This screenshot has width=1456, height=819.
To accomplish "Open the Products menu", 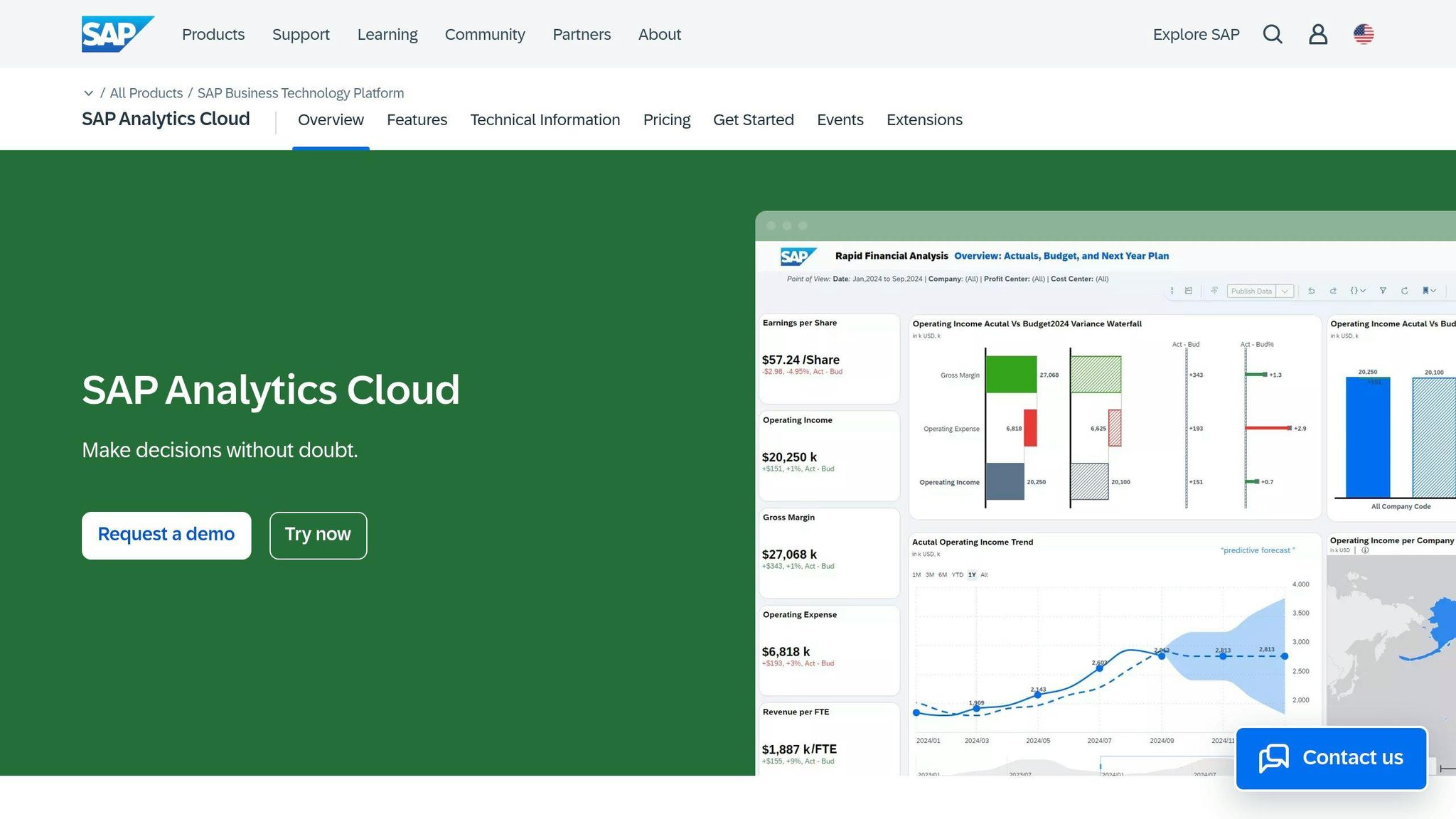I will tap(213, 34).
